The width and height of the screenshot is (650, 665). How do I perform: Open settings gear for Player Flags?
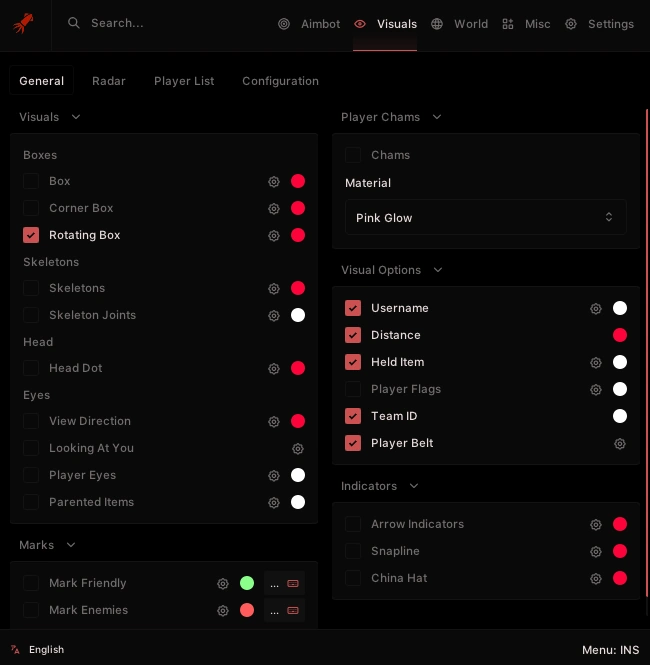(596, 389)
